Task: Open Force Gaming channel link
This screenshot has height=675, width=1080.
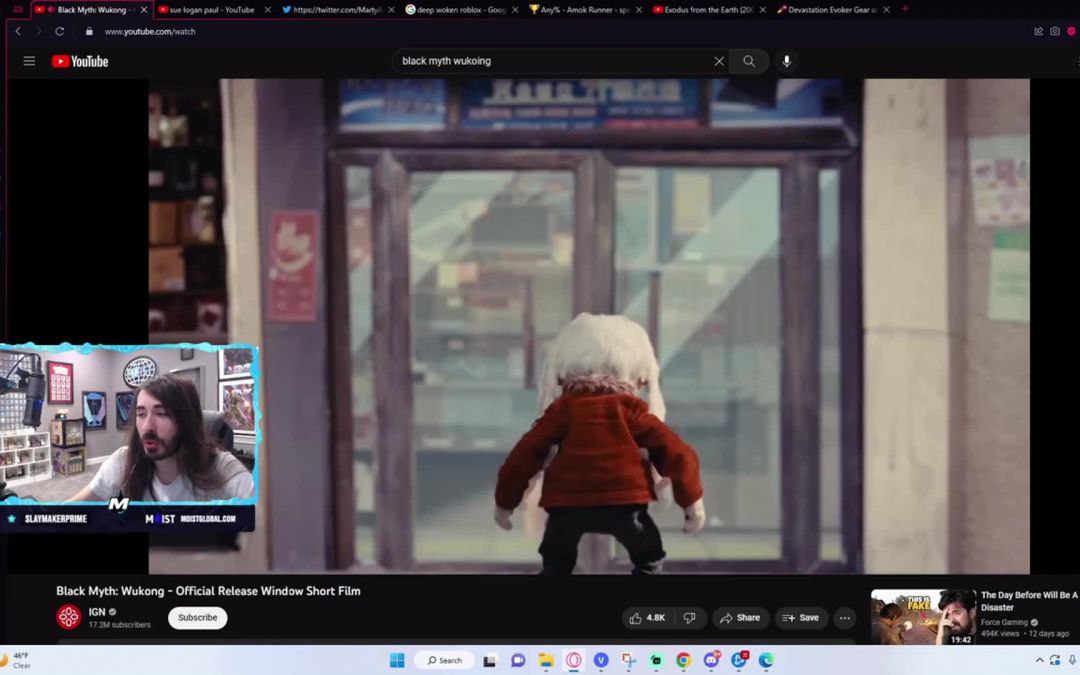Action: (1004, 622)
